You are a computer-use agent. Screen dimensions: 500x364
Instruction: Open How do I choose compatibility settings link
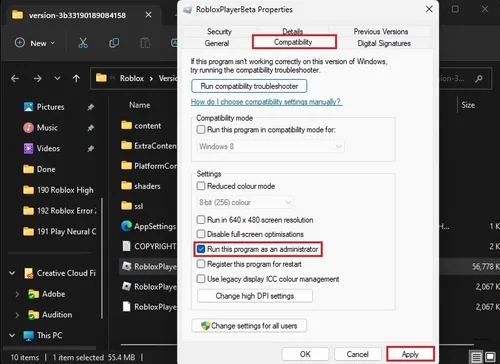click(266, 102)
